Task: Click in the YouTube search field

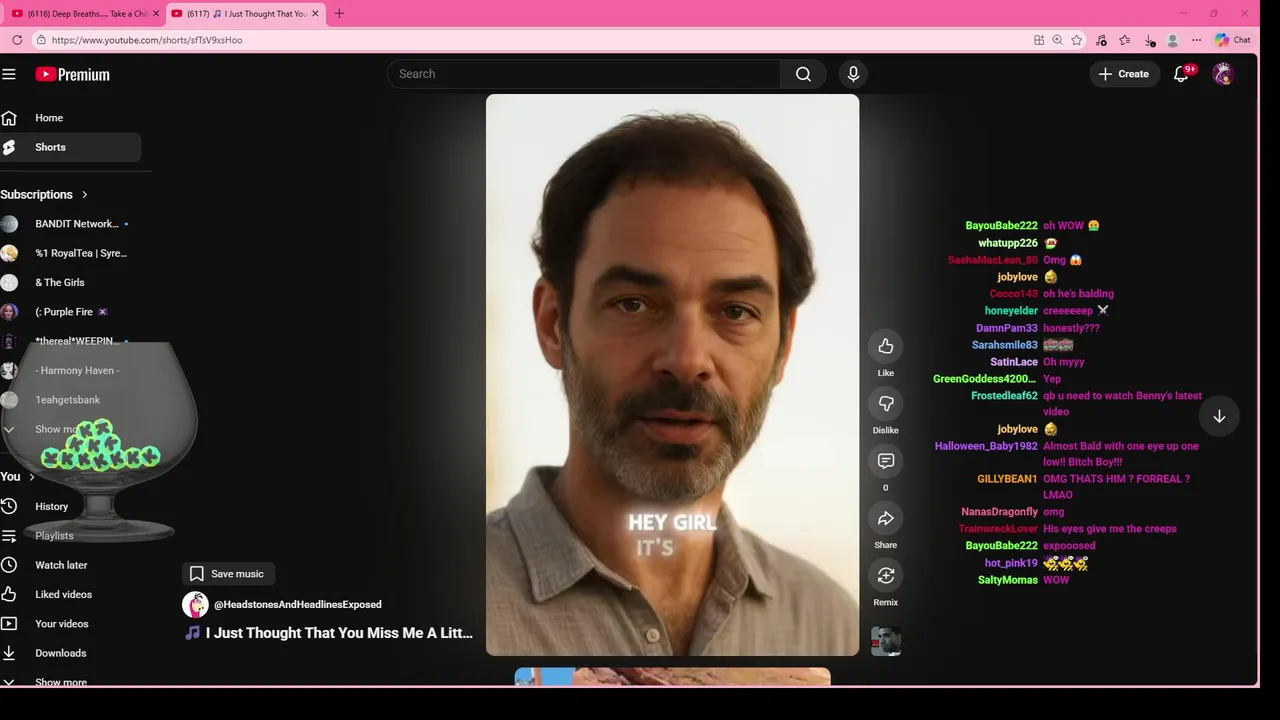Action: click(x=585, y=74)
